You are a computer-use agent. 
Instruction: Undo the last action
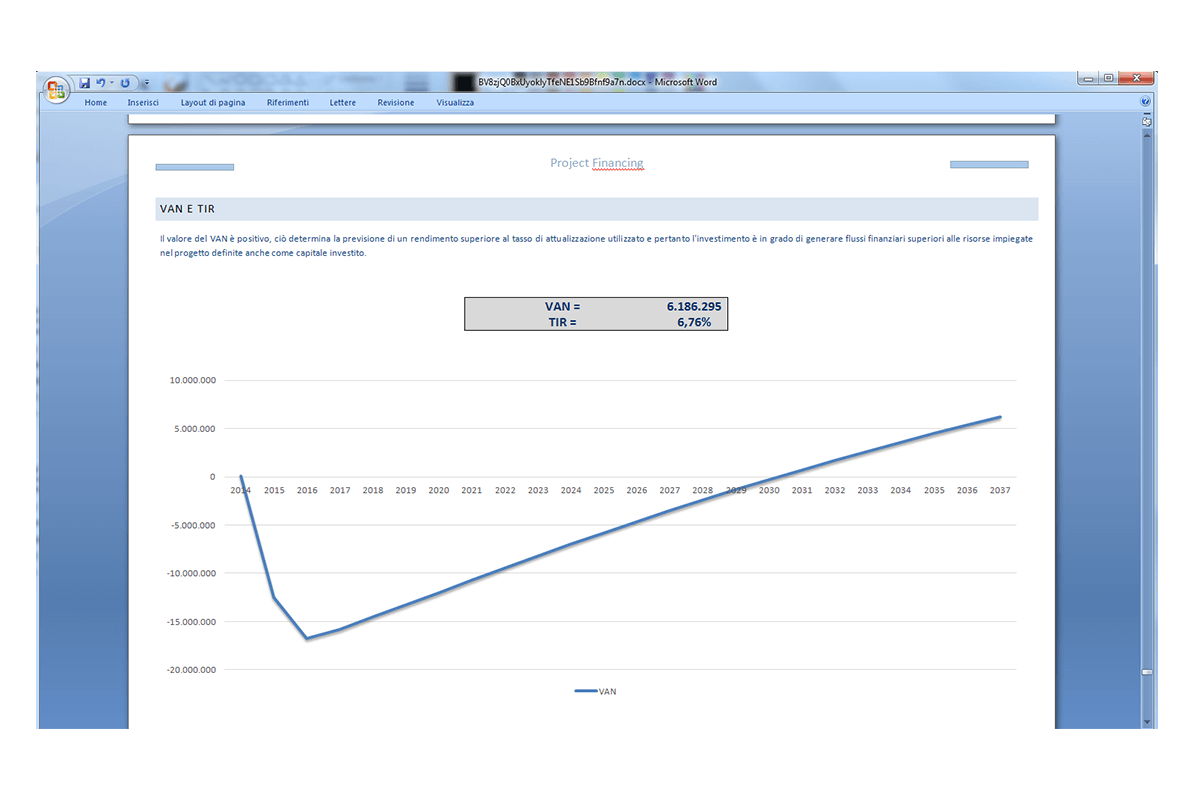coord(100,83)
